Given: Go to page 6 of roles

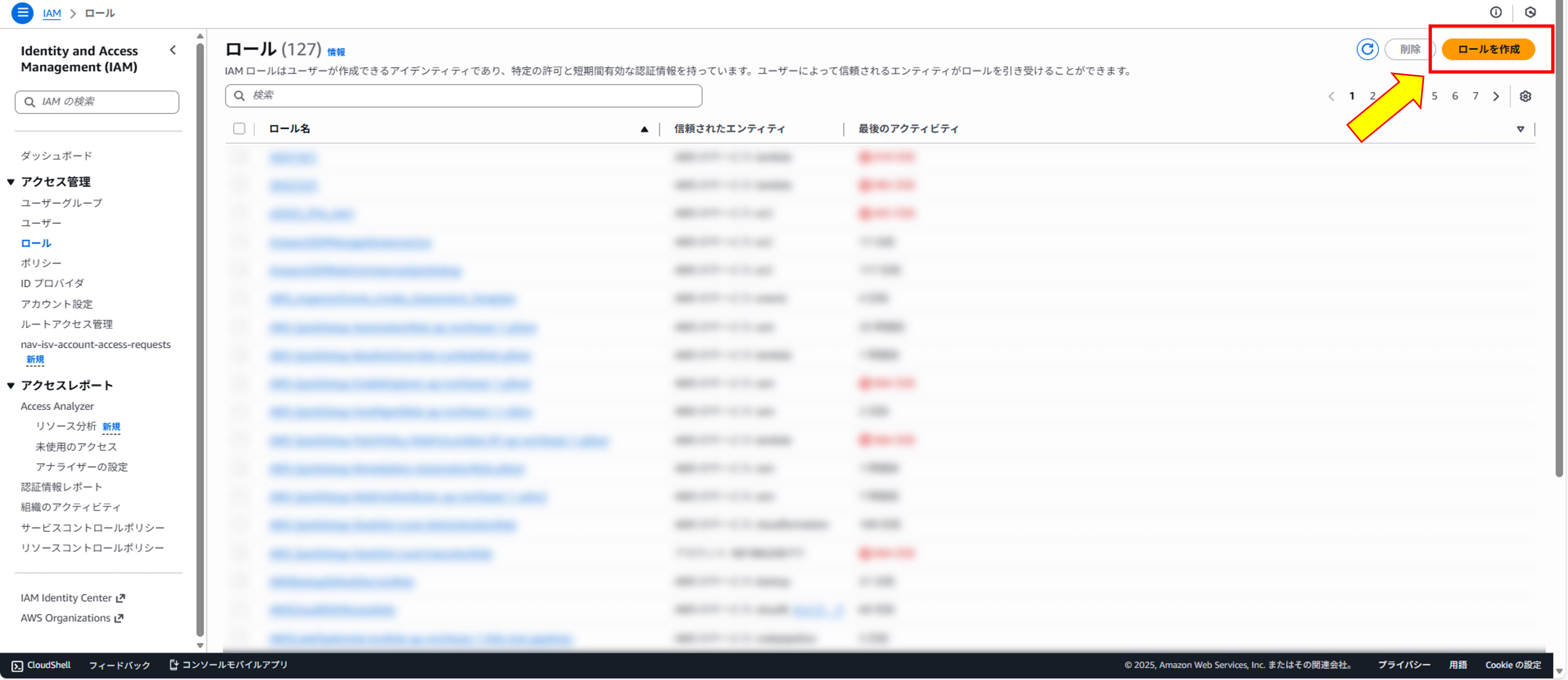Looking at the screenshot, I should click(1455, 96).
